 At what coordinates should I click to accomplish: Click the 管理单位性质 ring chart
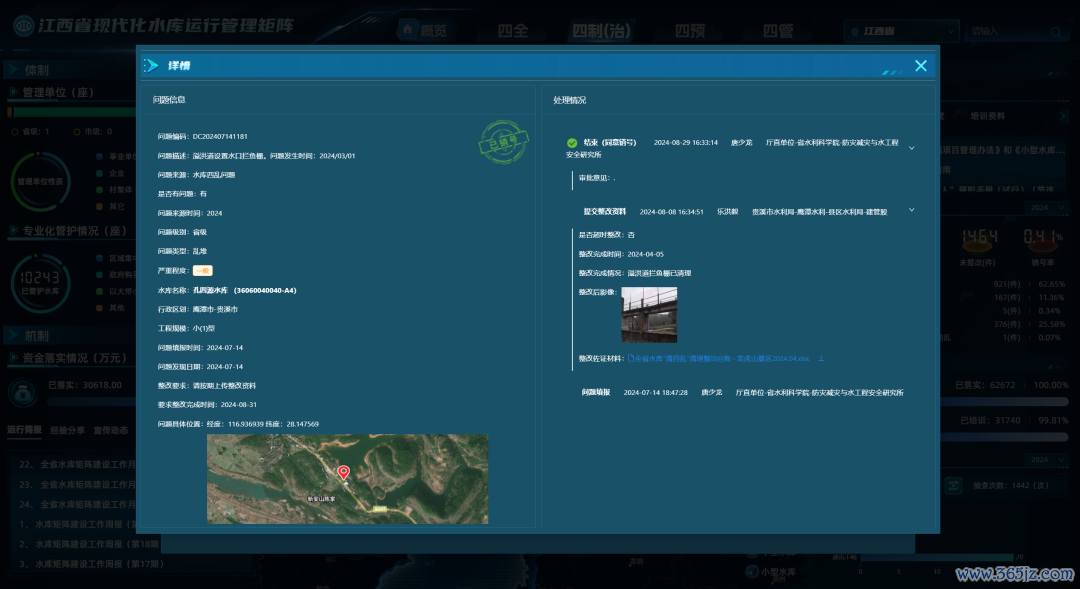[x=40, y=181]
